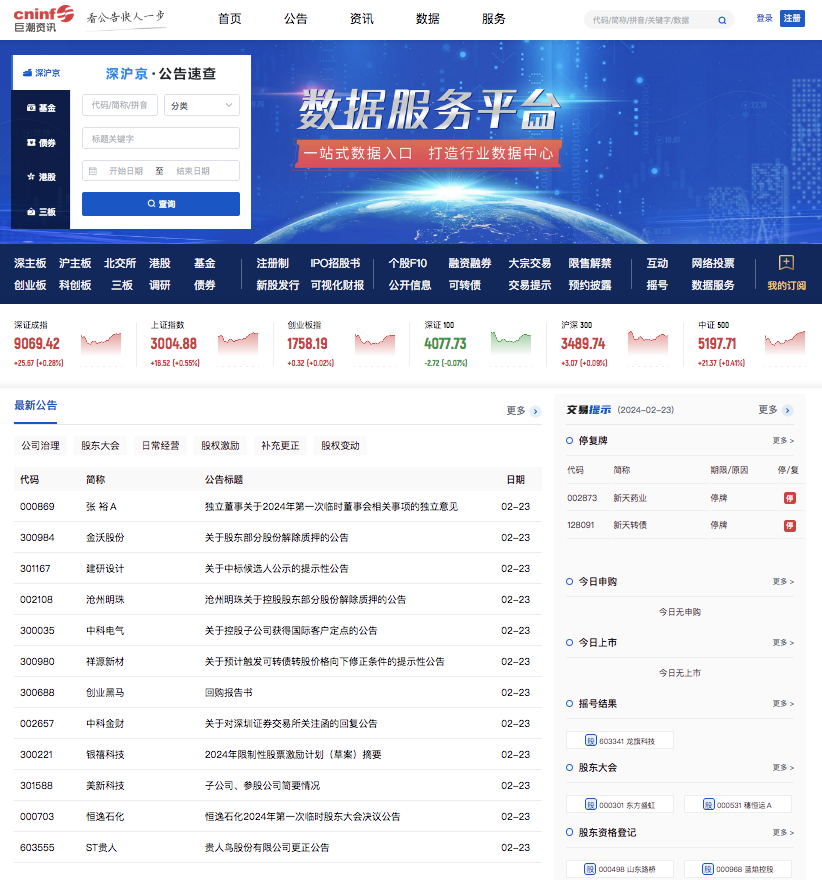The width and height of the screenshot is (822, 880).
Task: Open IPO招股书 link
Action: (335, 263)
